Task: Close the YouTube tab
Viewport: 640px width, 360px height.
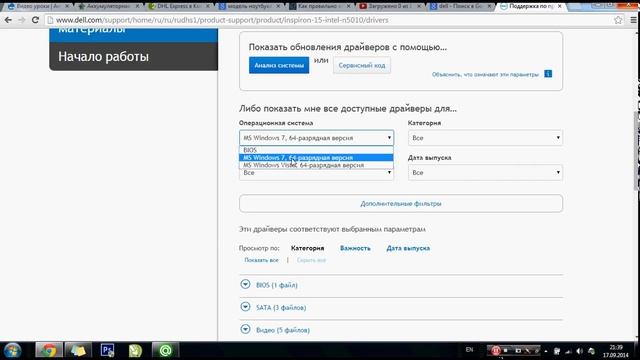Action: 419,6
